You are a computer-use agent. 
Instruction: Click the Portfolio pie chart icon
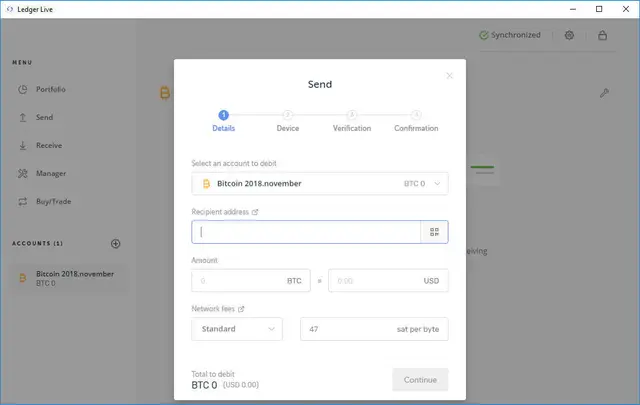(x=23, y=89)
